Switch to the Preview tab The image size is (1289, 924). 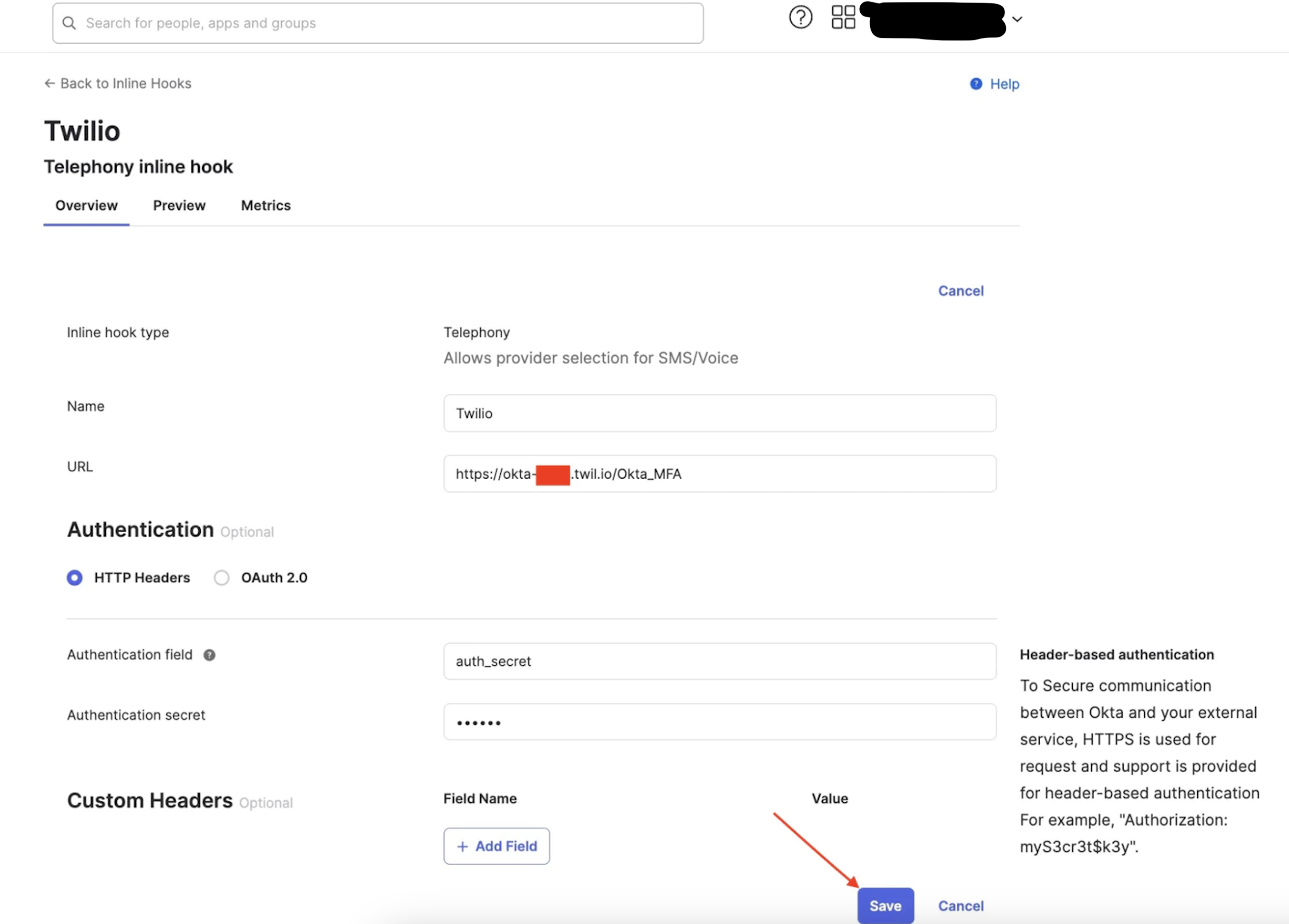[179, 206]
